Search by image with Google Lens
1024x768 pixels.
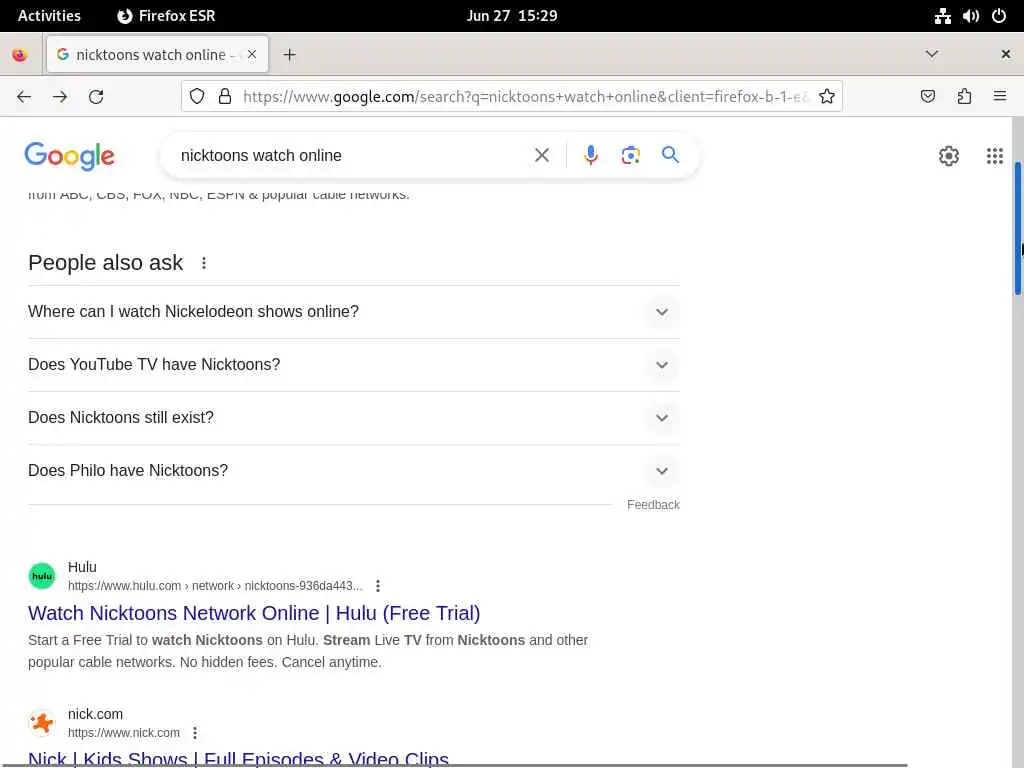(x=630, y=155)
